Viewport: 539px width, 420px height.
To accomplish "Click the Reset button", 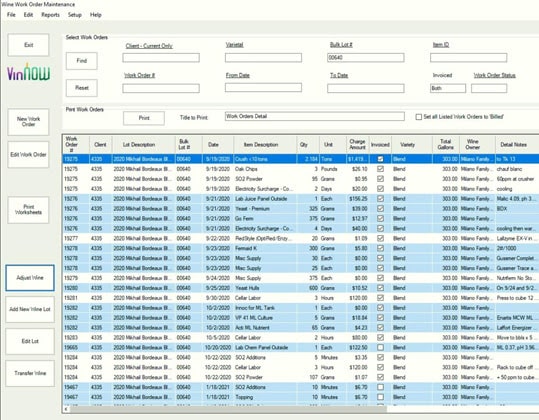I will 81,88.
